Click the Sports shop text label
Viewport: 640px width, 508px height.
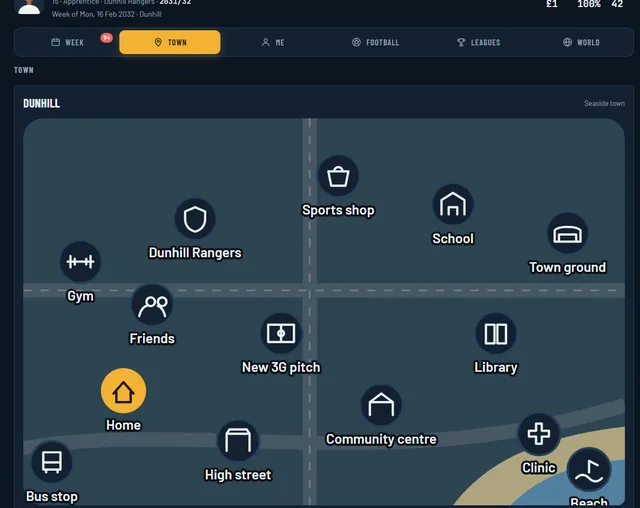[x=338, y=210]
